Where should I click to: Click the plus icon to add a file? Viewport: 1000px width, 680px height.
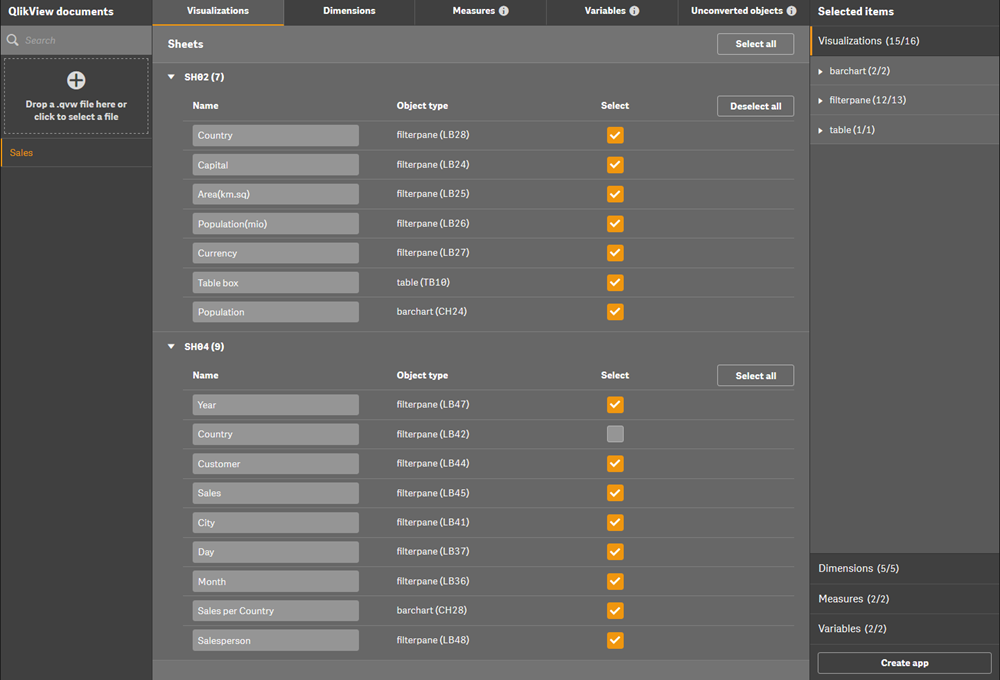76,81
